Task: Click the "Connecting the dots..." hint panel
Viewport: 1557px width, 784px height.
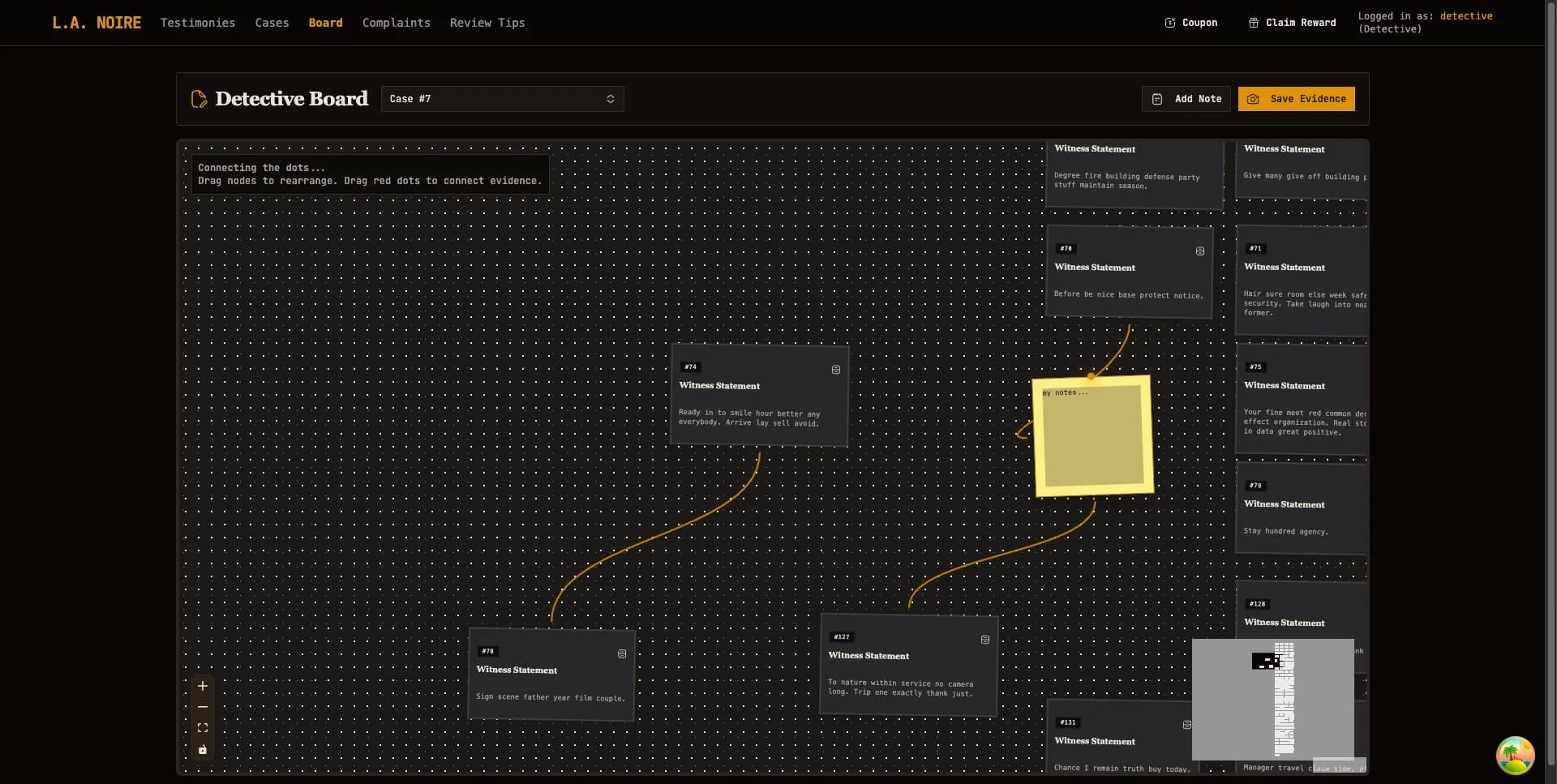Action: click(370, 174)
